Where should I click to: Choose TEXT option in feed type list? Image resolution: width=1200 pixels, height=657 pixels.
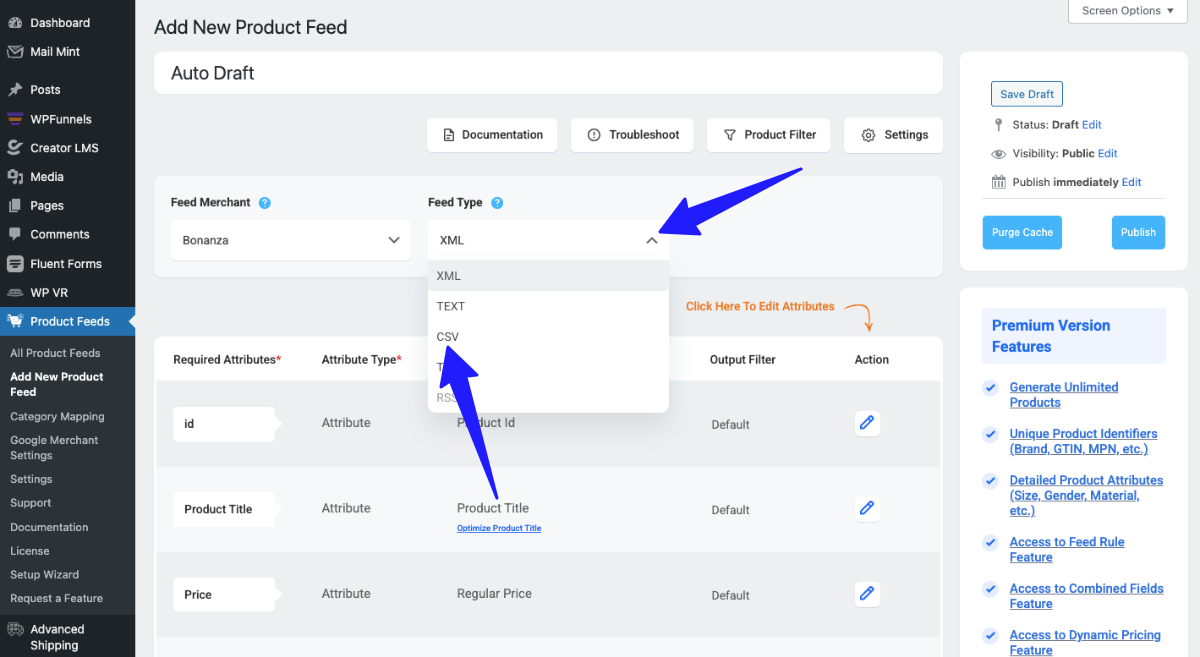click(451, 306)
